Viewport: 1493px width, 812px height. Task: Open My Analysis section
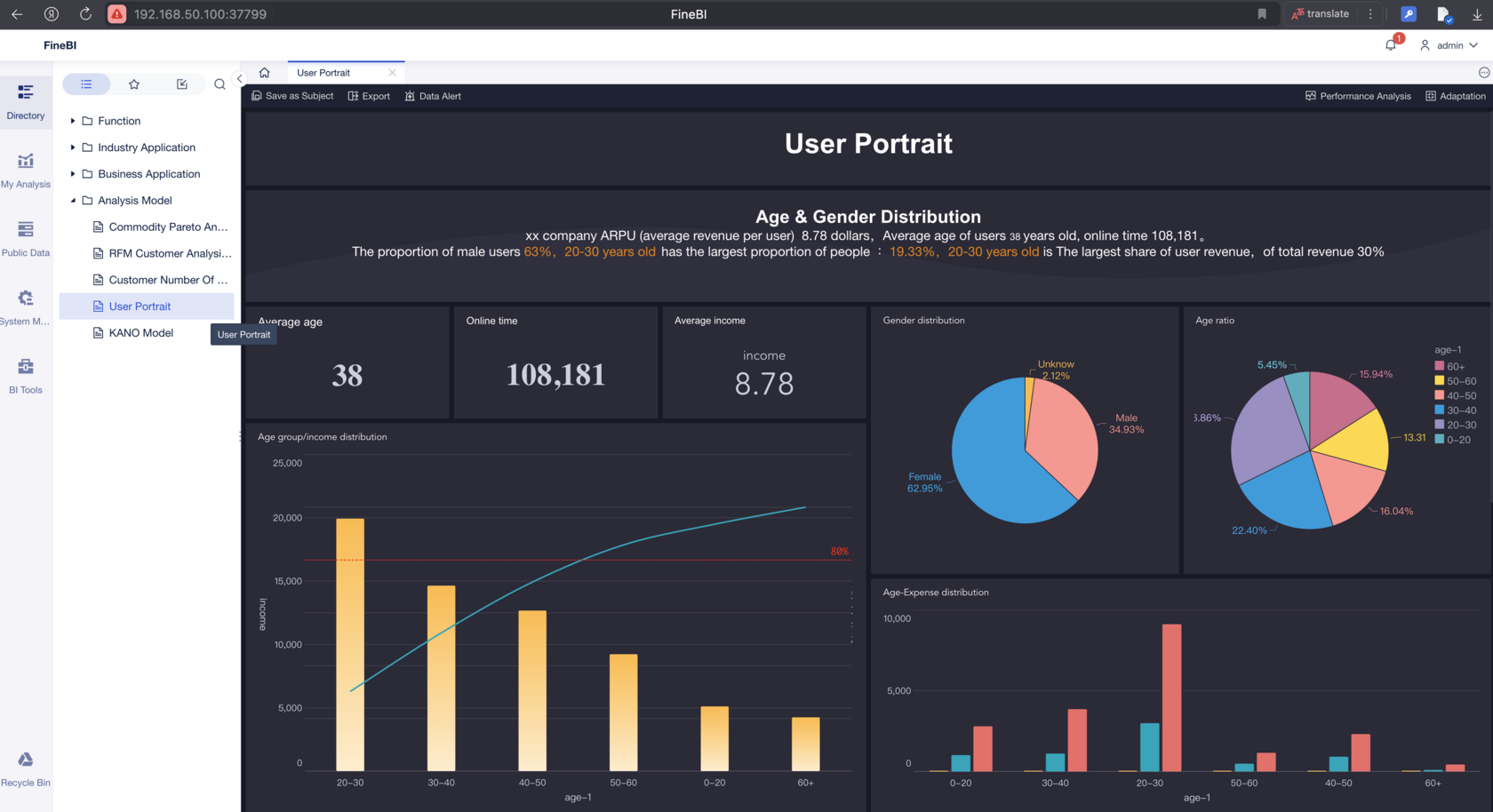[x=26, y=171]
